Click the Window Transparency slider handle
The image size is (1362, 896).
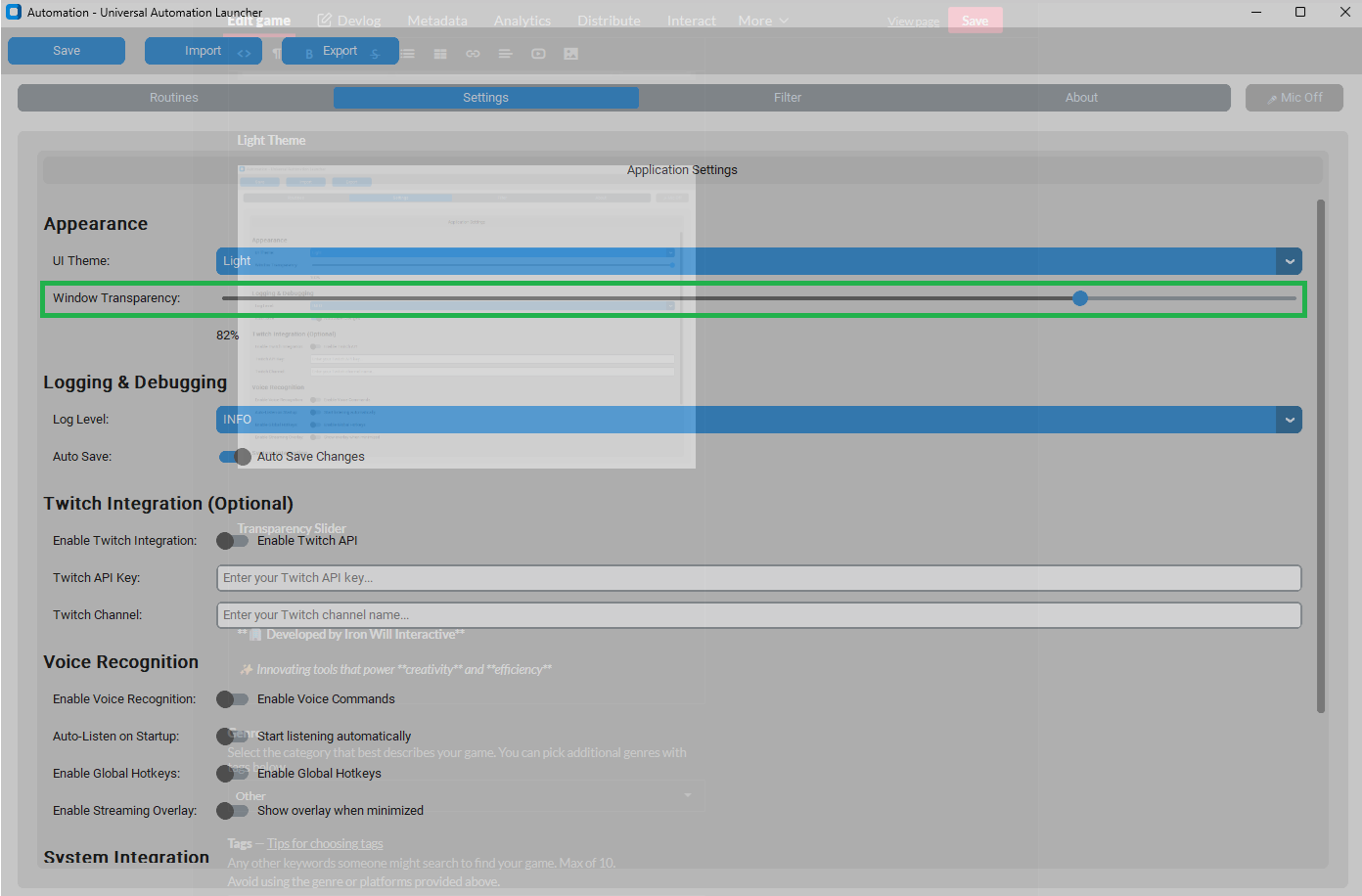point(1080,298)
